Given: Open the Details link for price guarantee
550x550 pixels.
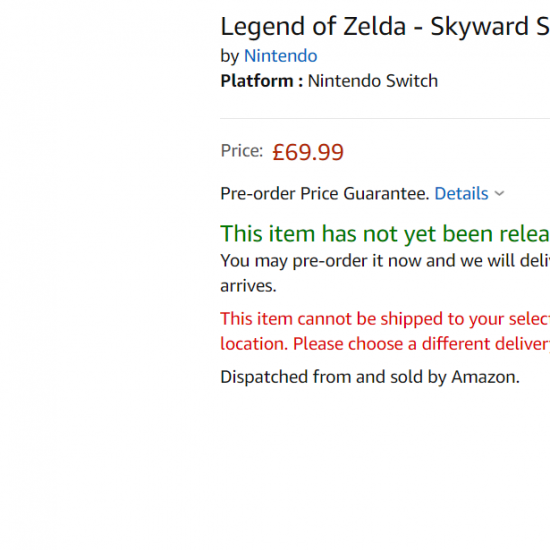Looking at the screenshot, I should 461,194.
